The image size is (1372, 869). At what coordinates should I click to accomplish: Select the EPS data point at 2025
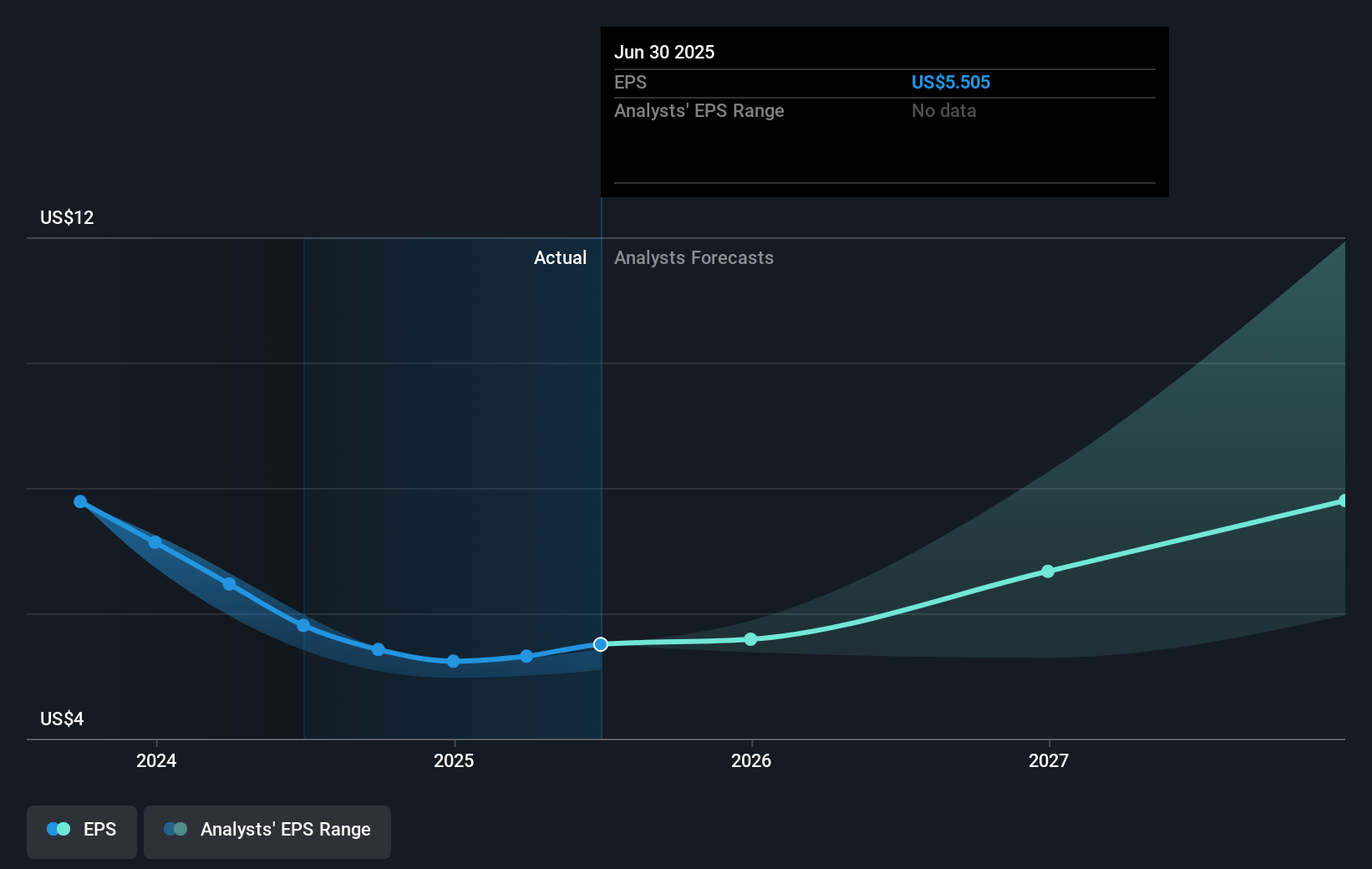tap(453, 661)
